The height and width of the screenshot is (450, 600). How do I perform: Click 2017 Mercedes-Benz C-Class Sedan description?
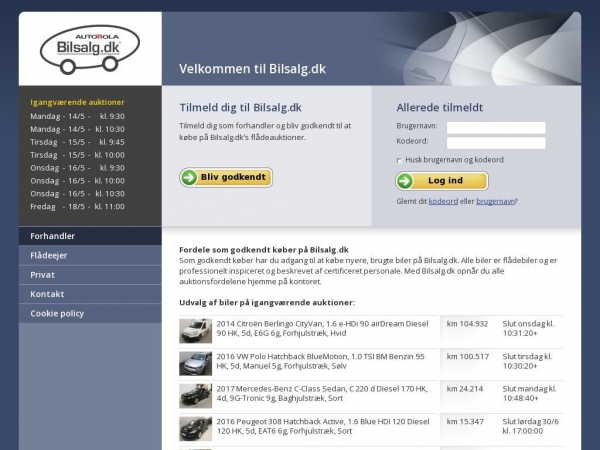(322, 393)
